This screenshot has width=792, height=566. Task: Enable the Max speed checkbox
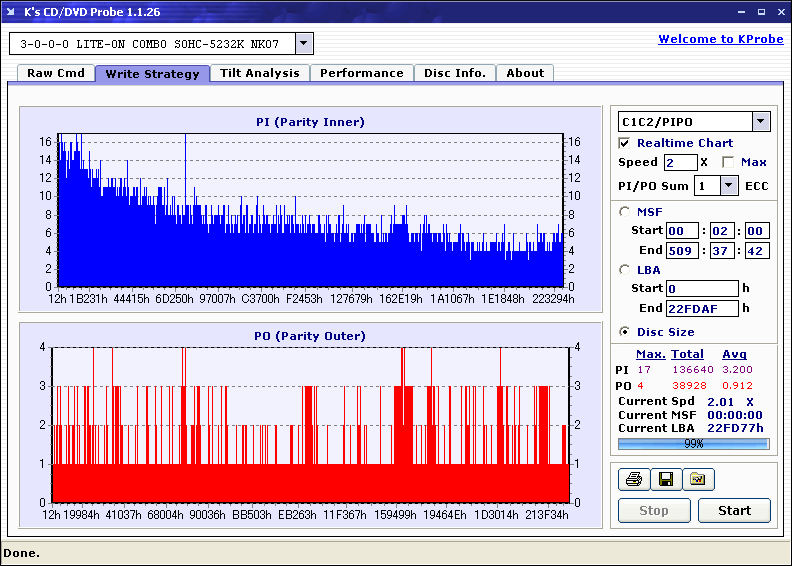(728, 162)
